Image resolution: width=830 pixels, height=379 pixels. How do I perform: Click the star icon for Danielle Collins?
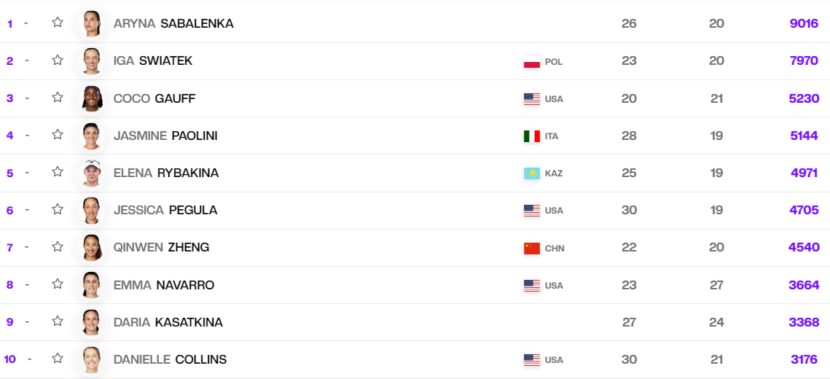pos(58,358)
